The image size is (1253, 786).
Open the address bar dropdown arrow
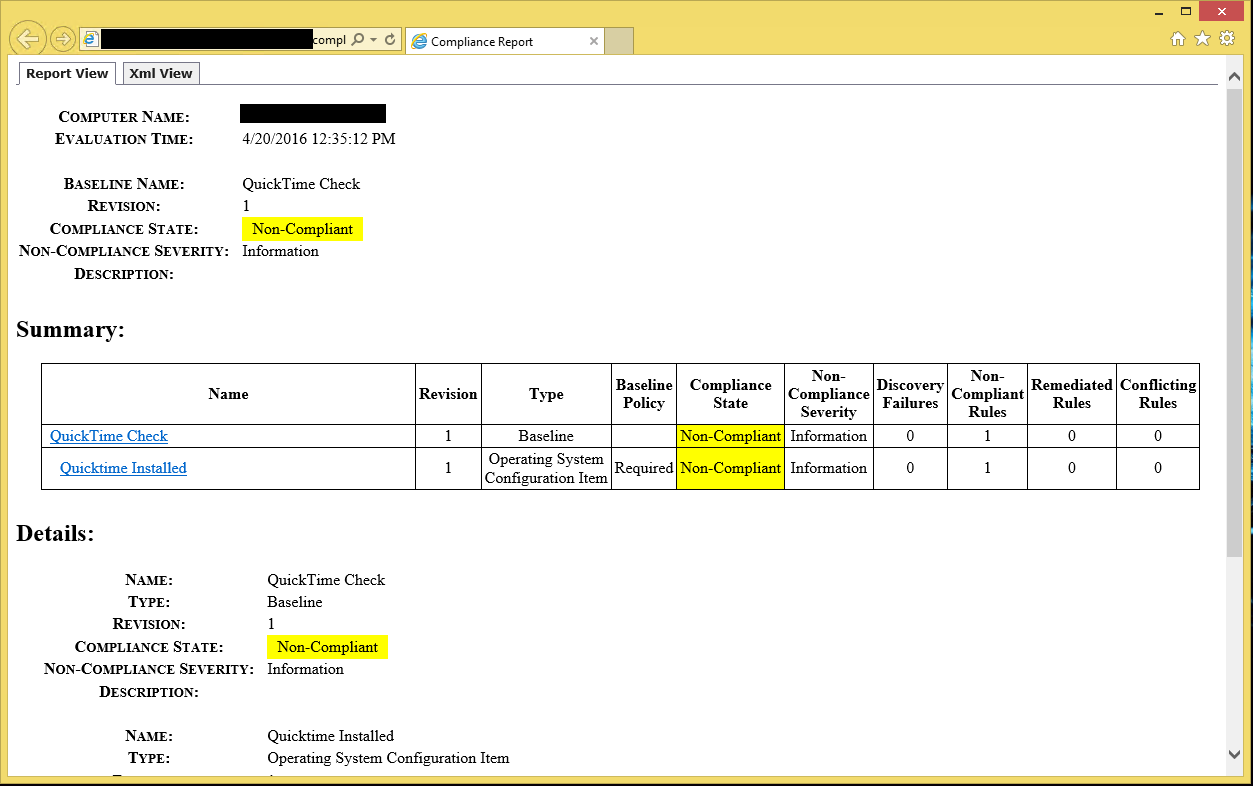(374, 40)
